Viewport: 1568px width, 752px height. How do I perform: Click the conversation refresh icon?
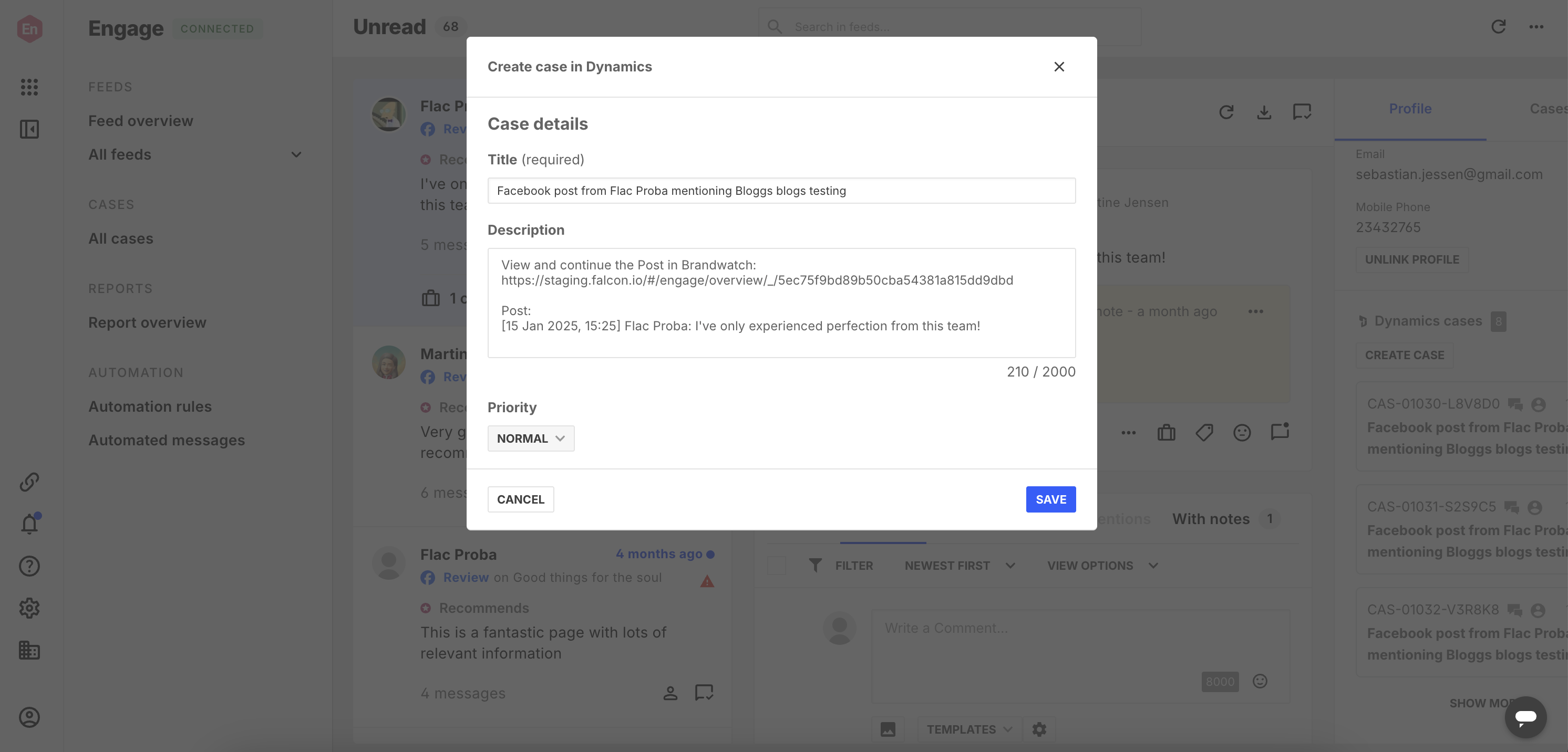click(x=1226, y=112)
